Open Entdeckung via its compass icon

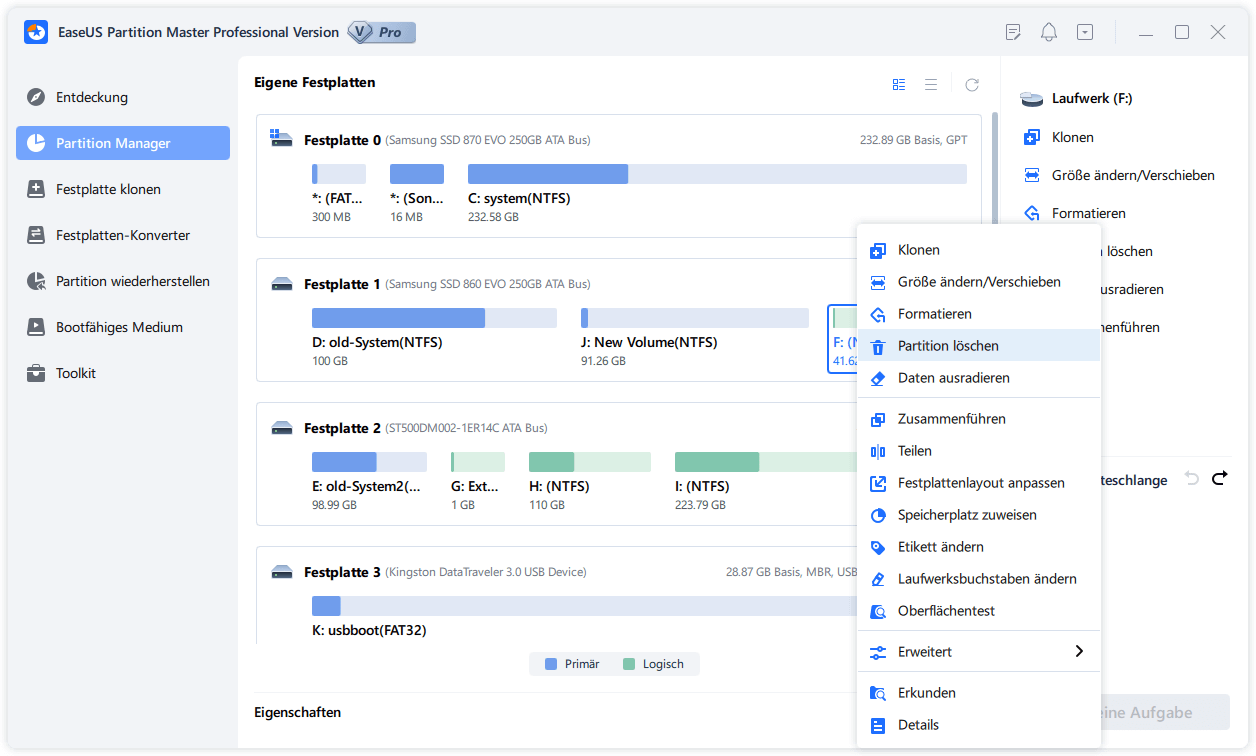click(36, 97)
